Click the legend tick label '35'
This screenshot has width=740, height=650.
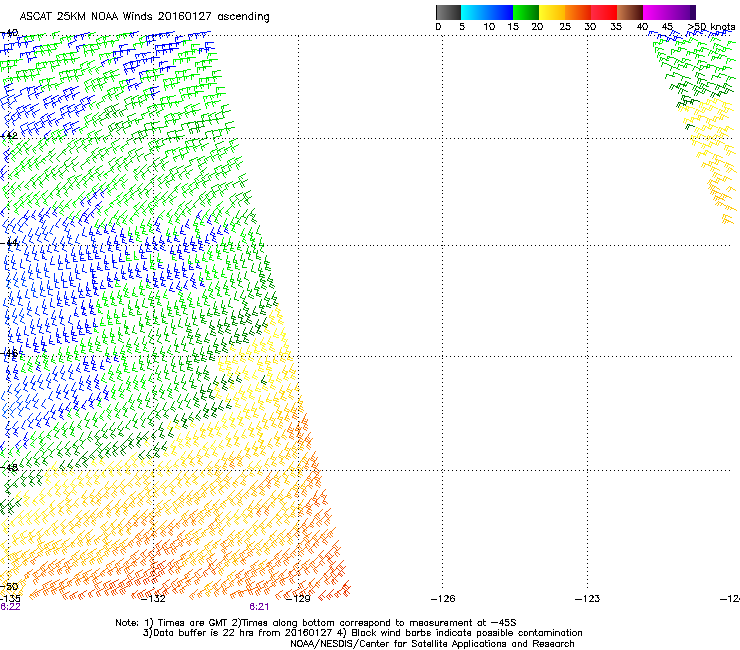(x=616, y=27)
